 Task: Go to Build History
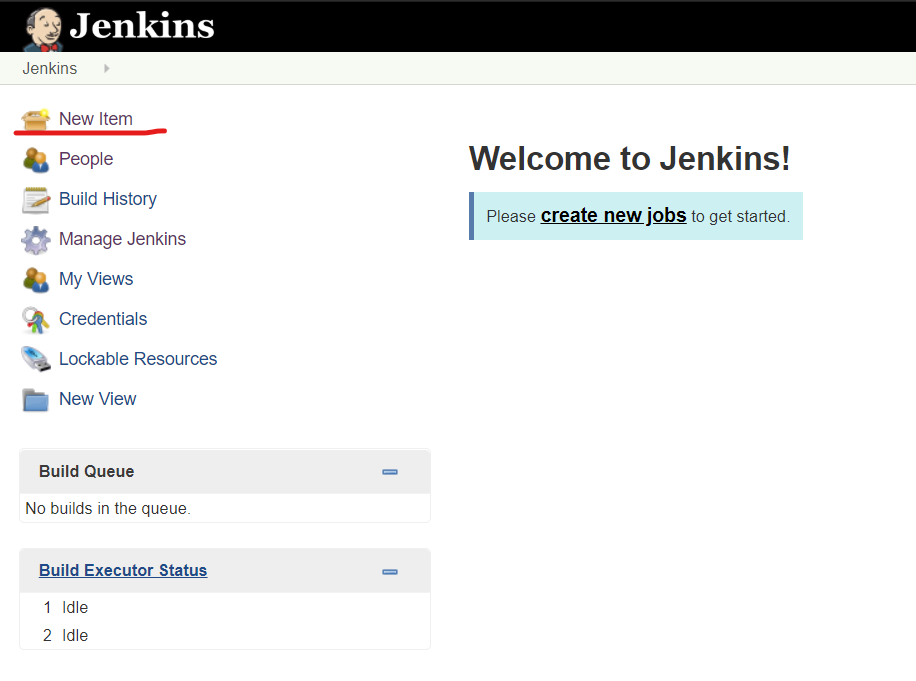(x=107, y=199)
